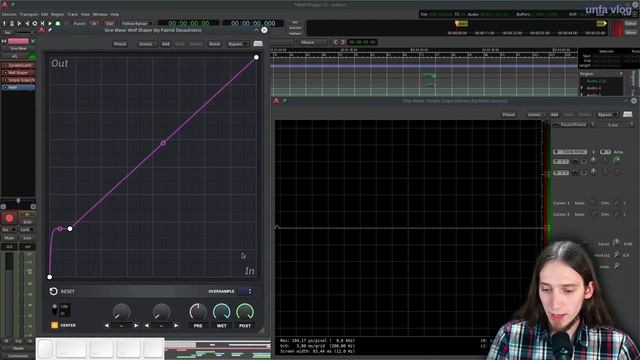Adjust the POST gain knob
Viewport: 640px width, 360px height.
pyautogui.click(x=245, y=312)
